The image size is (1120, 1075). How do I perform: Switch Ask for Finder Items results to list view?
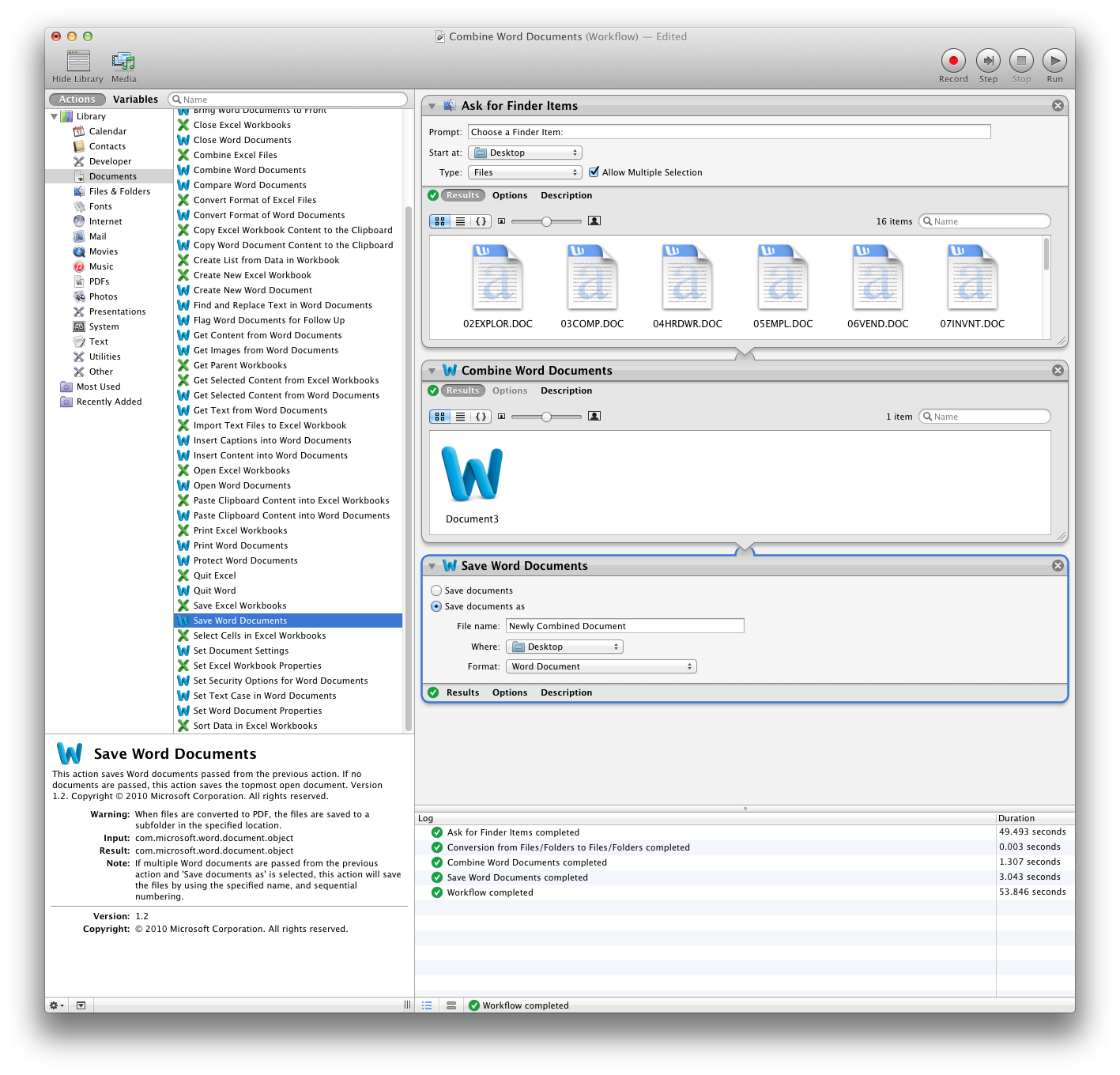point(461,221)
